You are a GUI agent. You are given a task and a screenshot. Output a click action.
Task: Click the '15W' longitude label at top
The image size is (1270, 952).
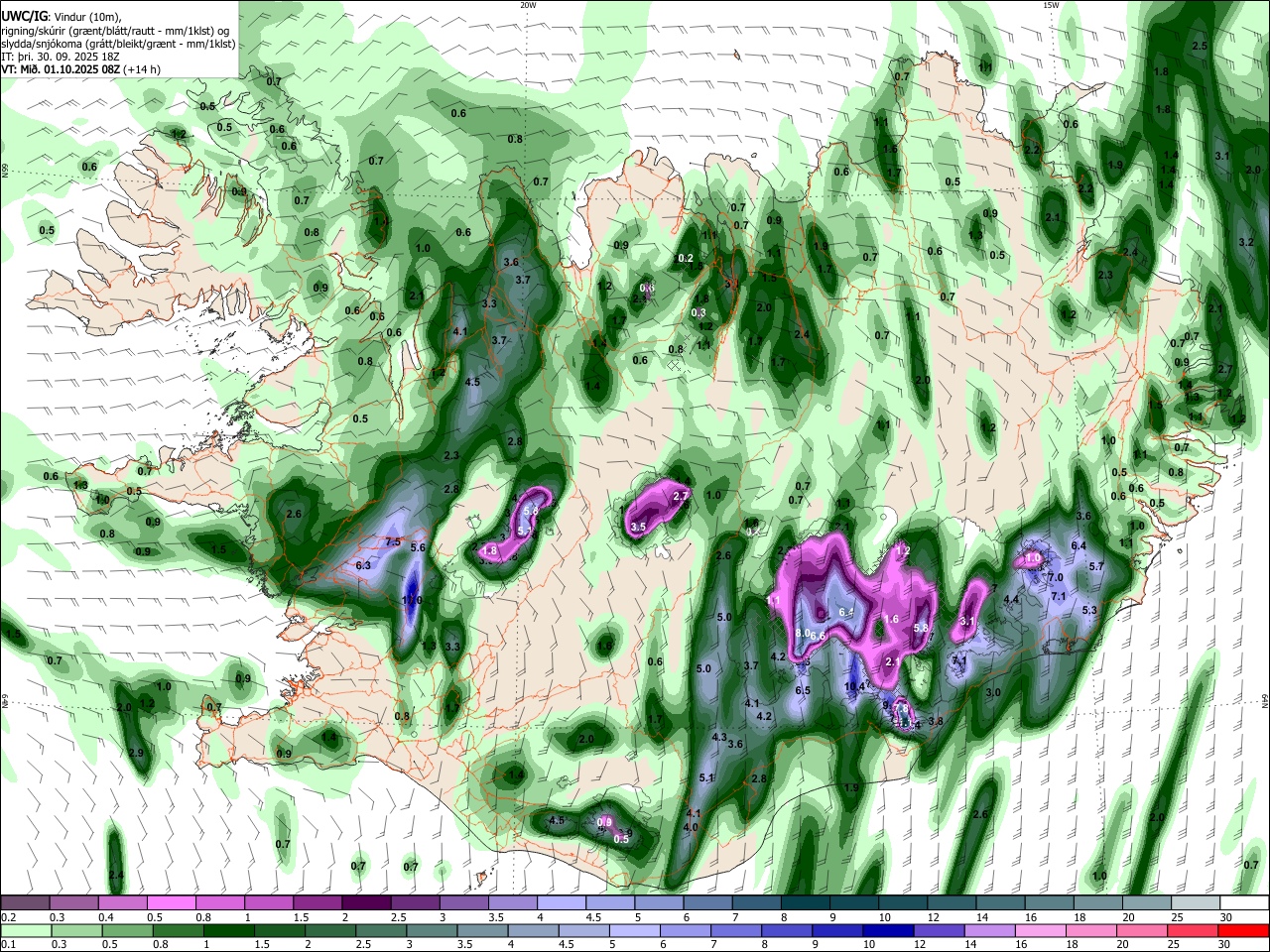click(1051, 5)
